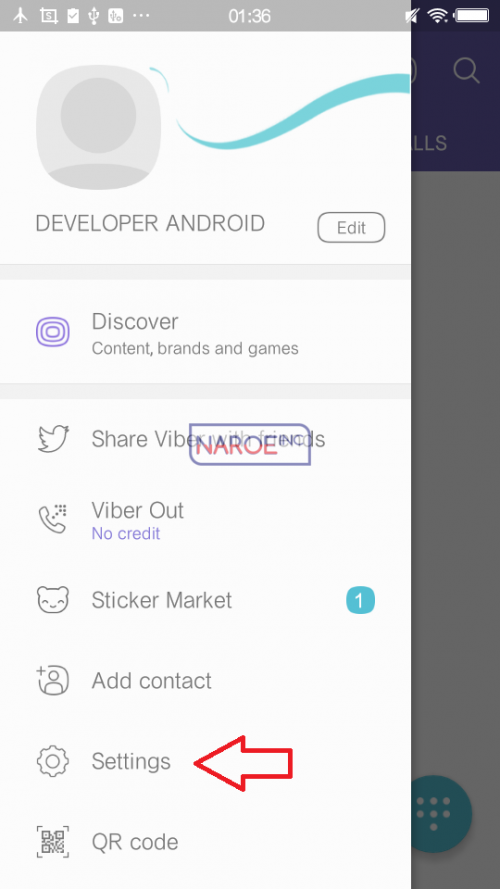Tap the Settings gear icon
The image size is (500, 889).
tap(53, 761)
